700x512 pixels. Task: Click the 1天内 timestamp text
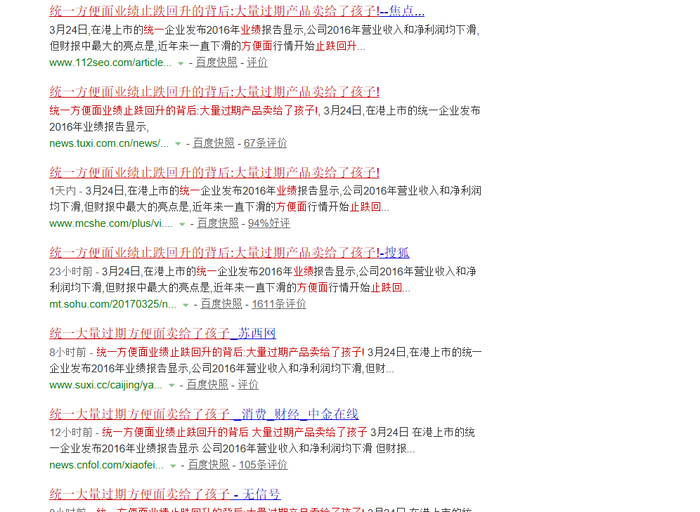click(62, 191)
